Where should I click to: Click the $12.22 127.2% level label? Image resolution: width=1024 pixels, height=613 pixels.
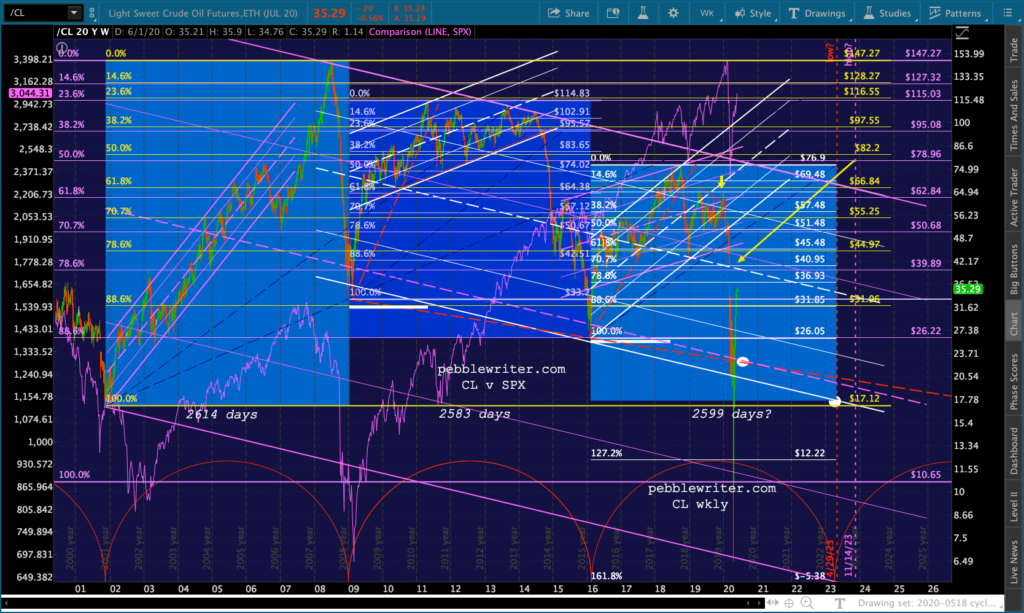coord(809,453)
